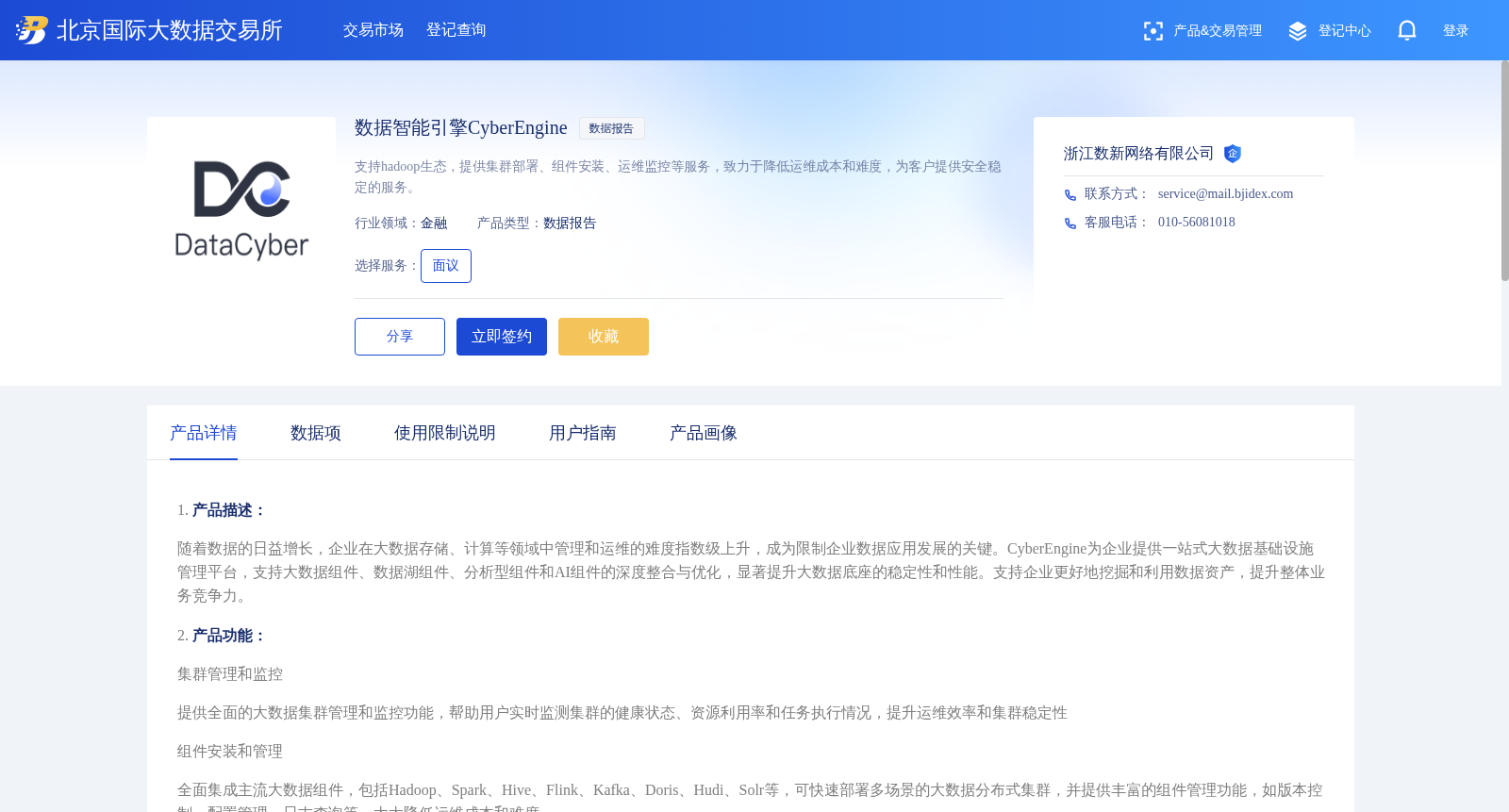Click the registration center layers icon

[x=1298, y=31]
